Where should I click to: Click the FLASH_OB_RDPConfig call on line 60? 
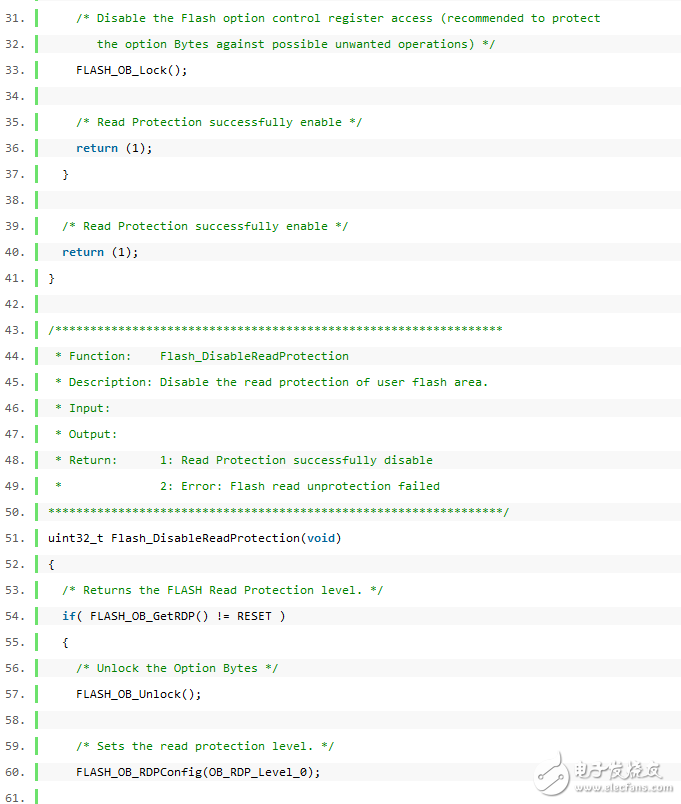point(198,772)
